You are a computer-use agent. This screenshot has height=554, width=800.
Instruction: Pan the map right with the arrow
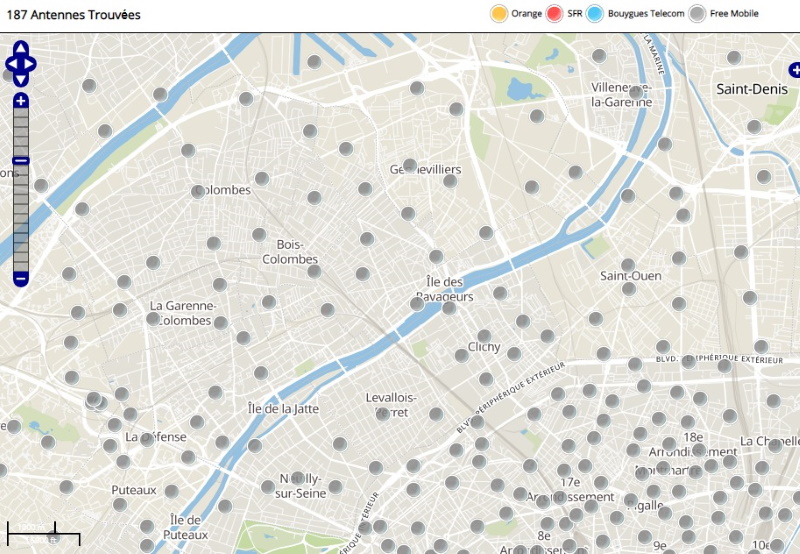(x=31, y=64)
